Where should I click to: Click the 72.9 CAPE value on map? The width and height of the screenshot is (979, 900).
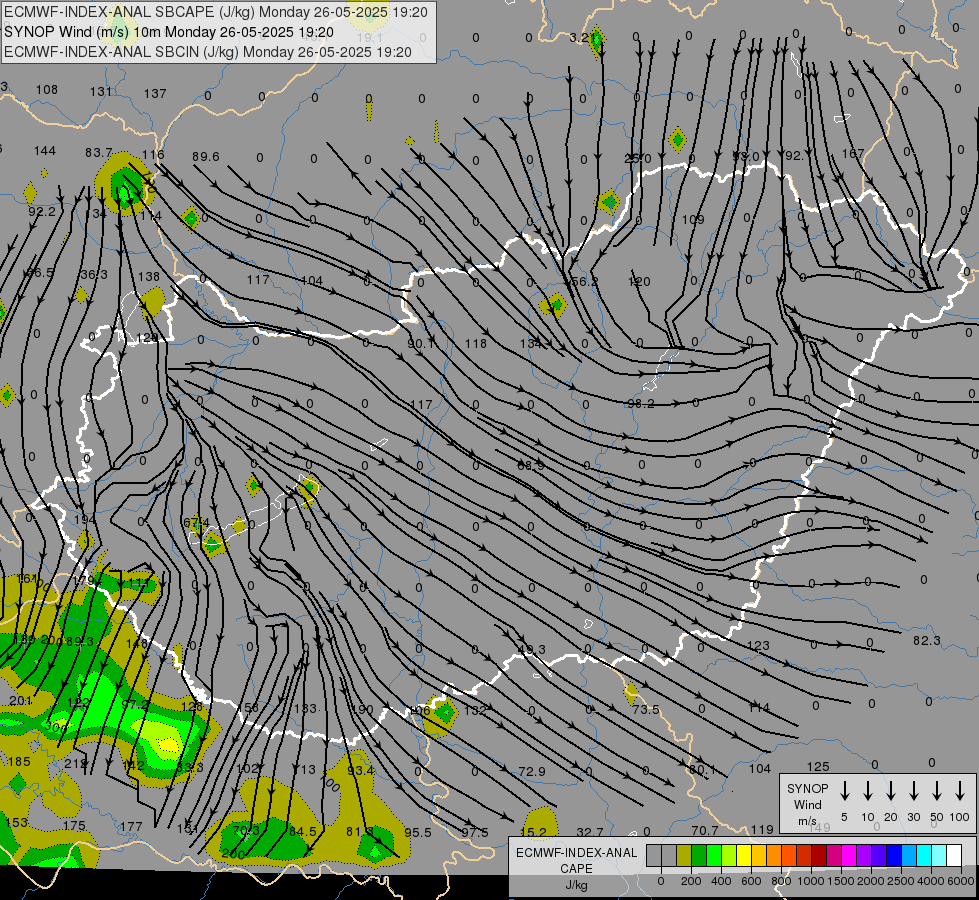(532, 771)
